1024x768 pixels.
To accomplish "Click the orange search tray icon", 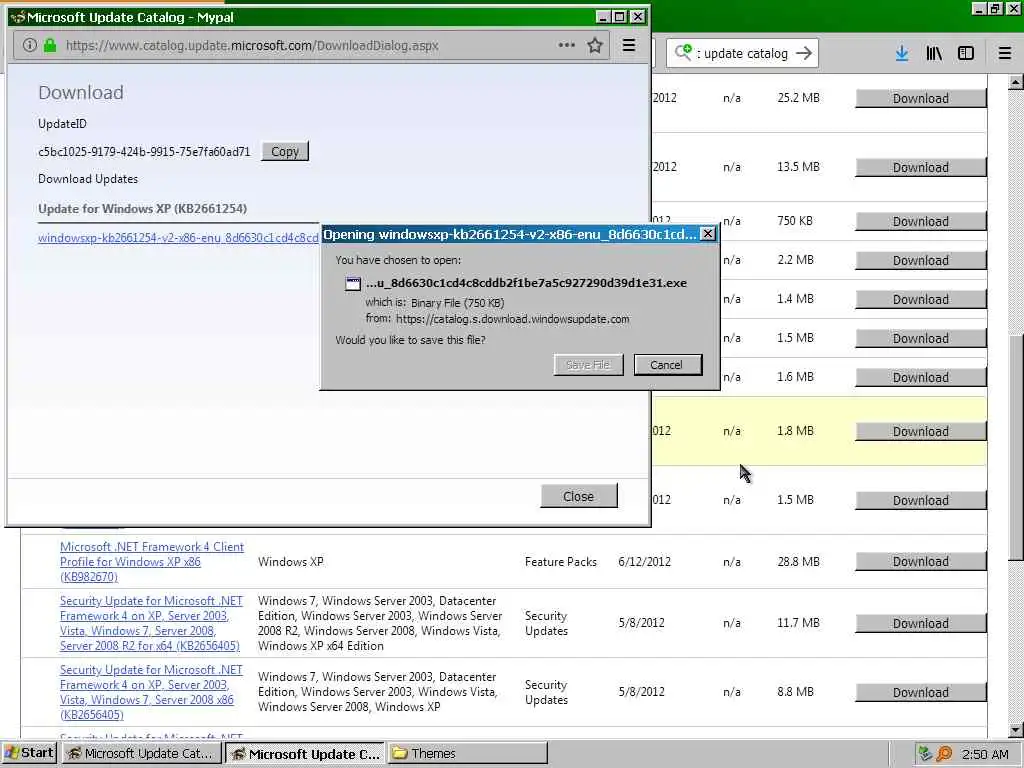I will coord(944,754).
